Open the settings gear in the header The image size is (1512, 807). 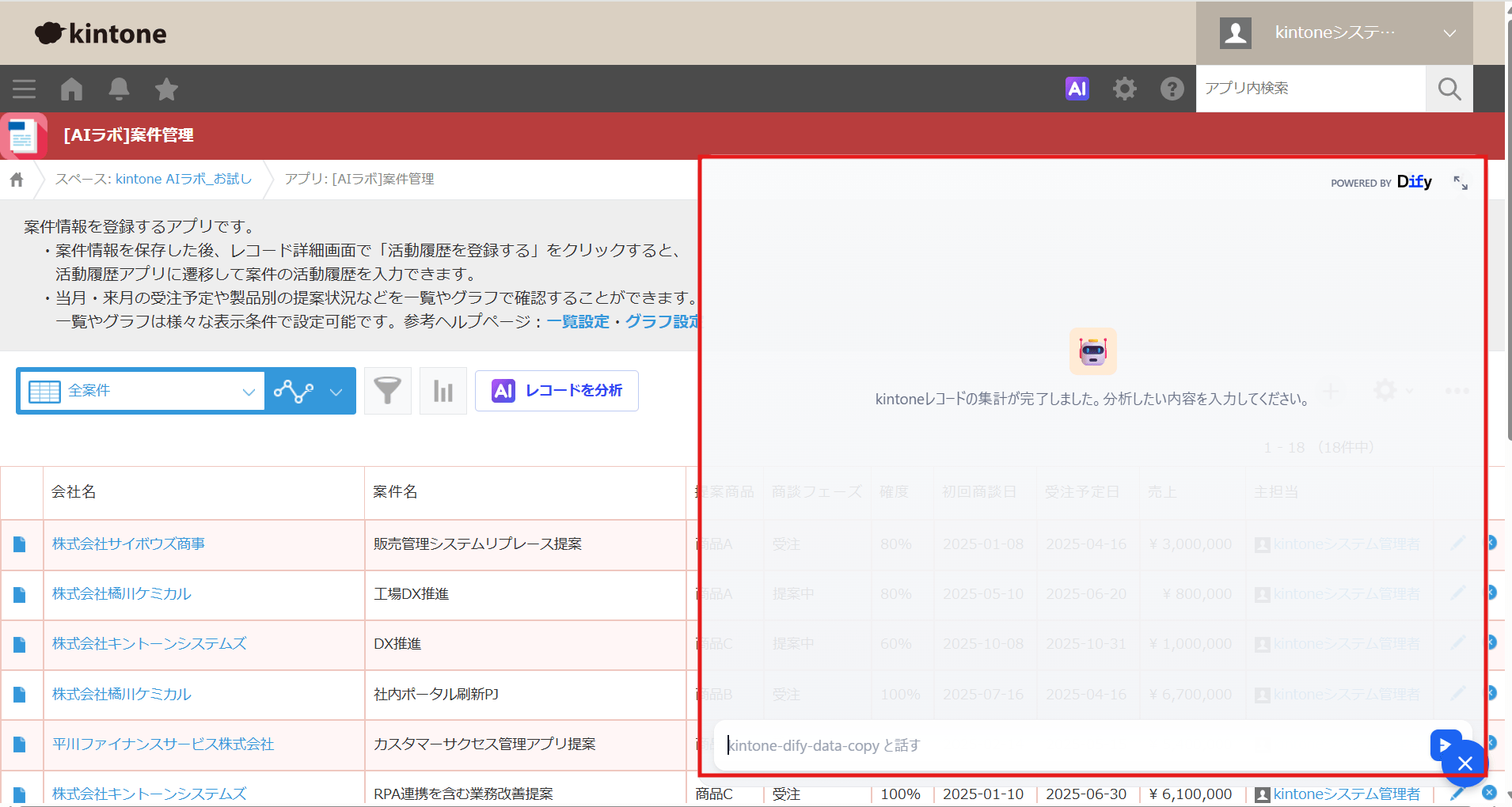pos(1124,89)
